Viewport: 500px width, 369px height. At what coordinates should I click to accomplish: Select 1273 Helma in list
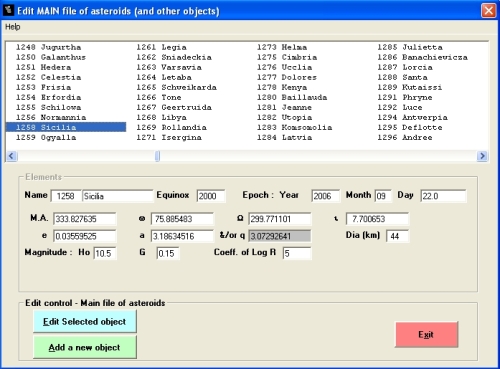pos(282,47)
